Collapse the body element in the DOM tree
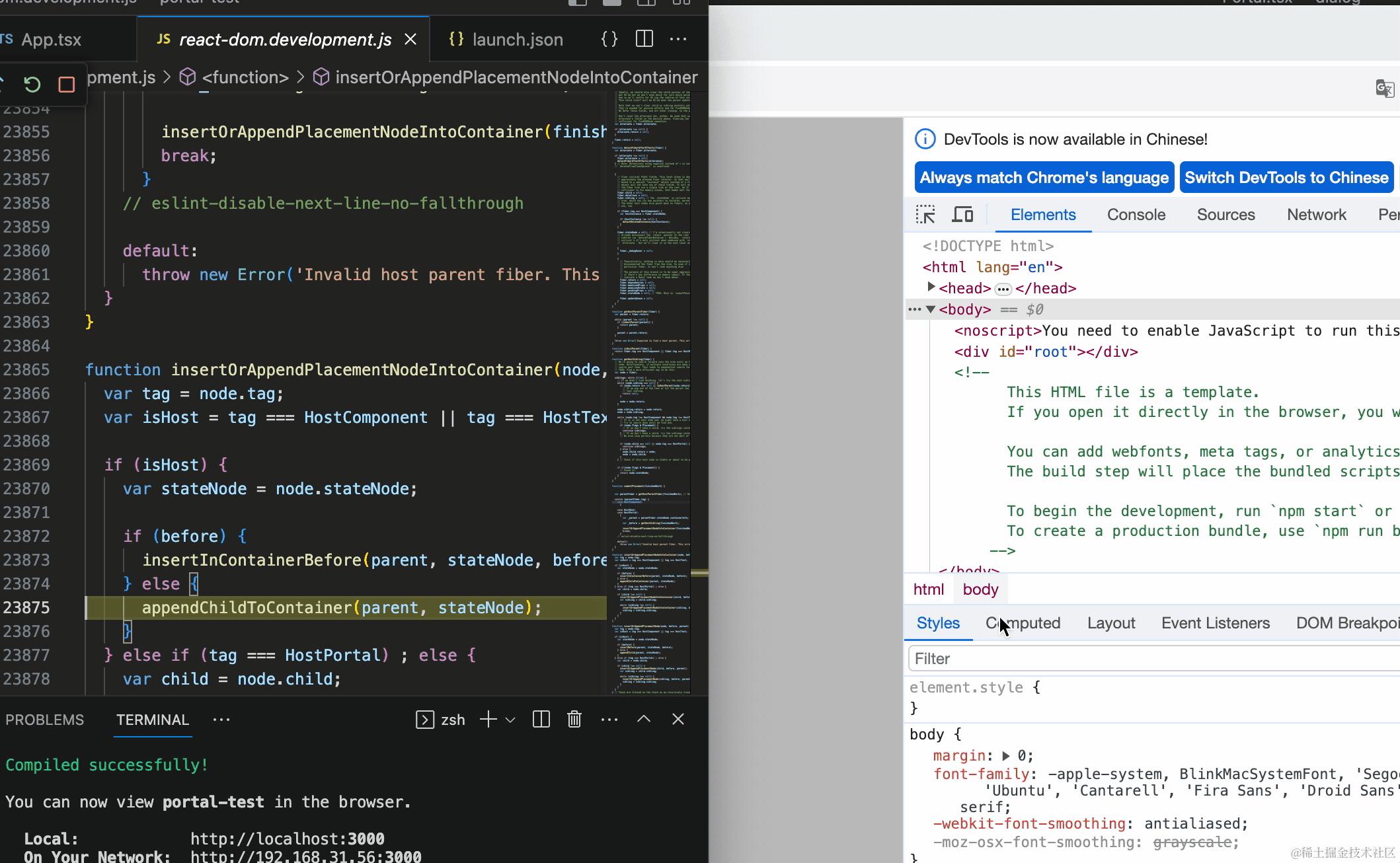1400x863 pixels. coord(931,309)
